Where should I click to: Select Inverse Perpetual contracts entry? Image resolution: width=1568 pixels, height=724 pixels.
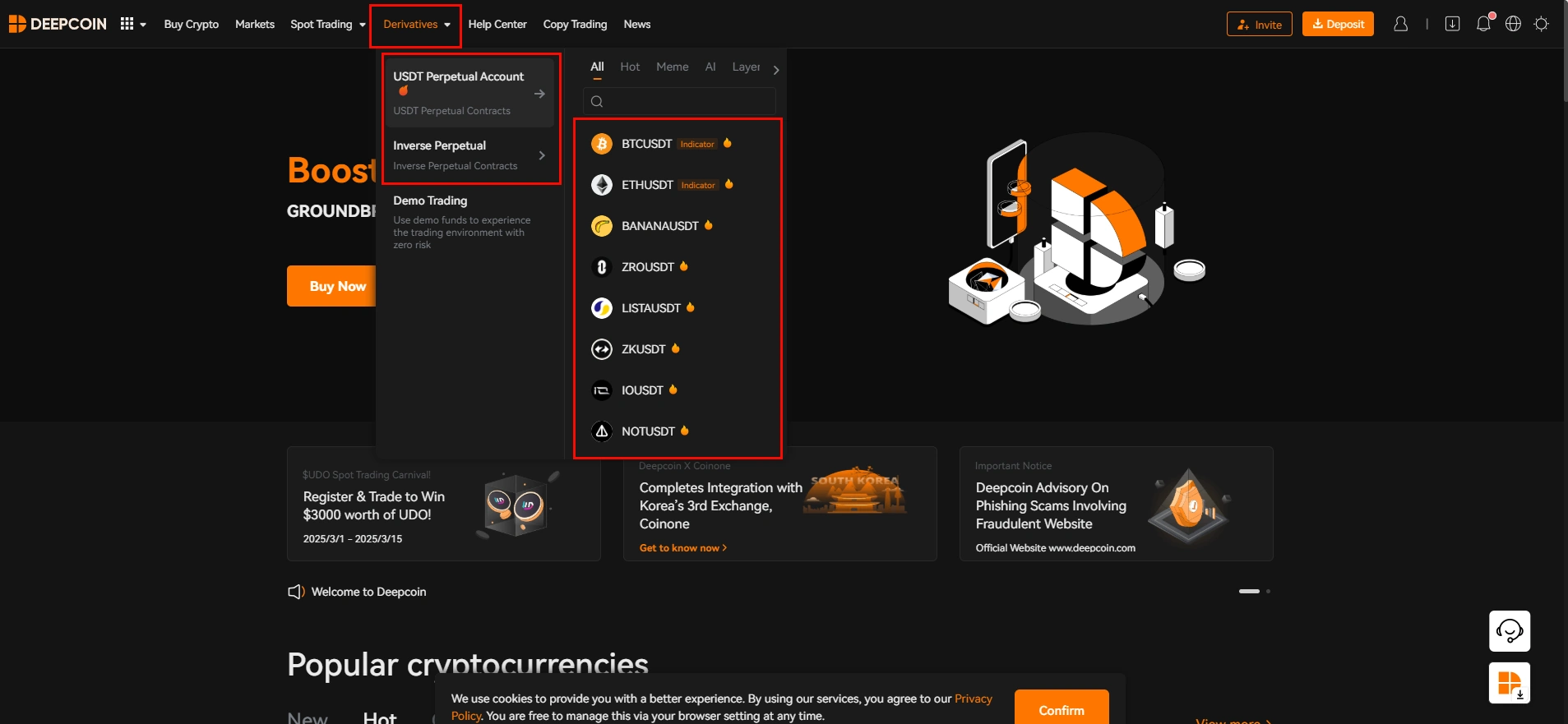point(469,155)
